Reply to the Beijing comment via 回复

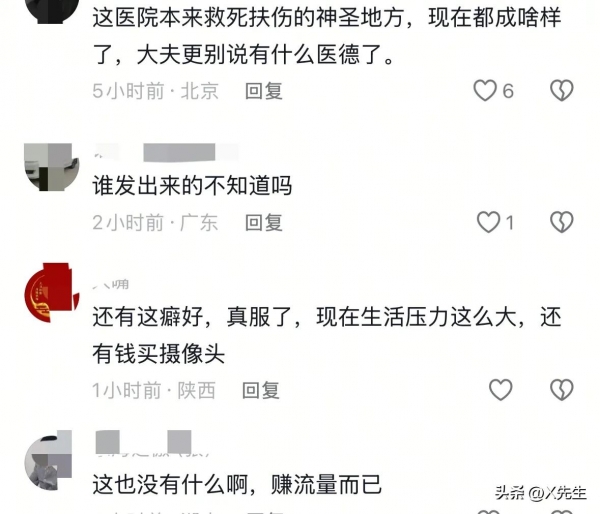[264, 91]
